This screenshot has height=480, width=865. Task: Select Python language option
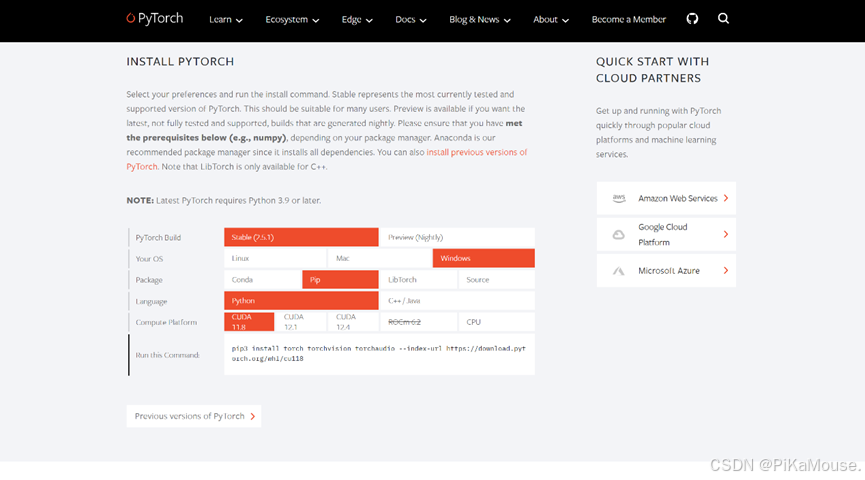[301, 301]
